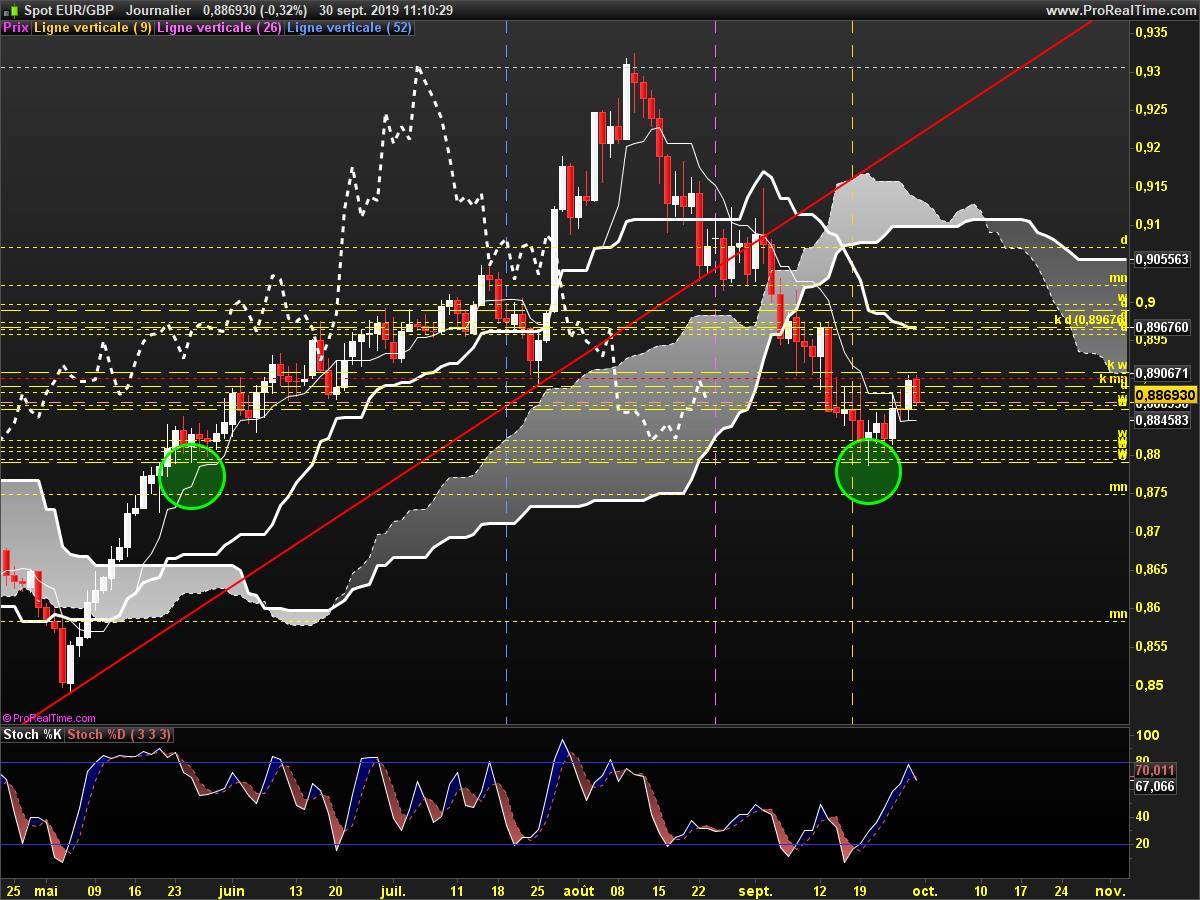The height and width of the screenshot is (900, 1200).
Task: Open the Ligne verticale (52) label
Action: [x=349, y=28]
